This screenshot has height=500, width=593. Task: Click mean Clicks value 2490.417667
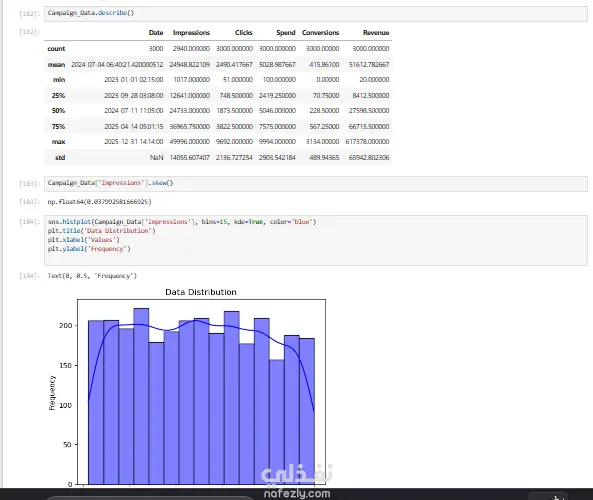(x=234, y=65)
